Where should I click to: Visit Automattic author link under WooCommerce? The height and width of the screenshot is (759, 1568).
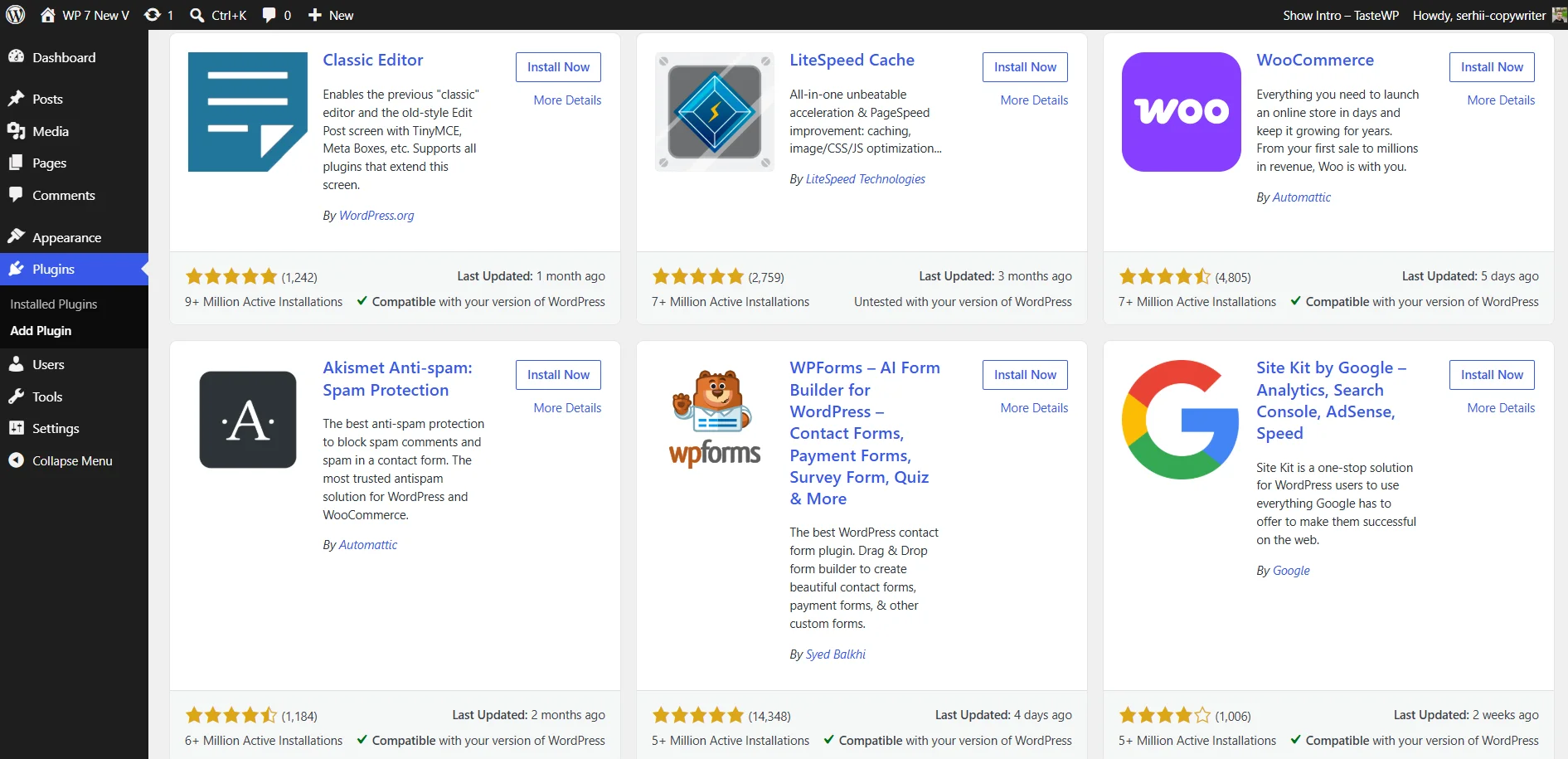tap(1302, 197)
